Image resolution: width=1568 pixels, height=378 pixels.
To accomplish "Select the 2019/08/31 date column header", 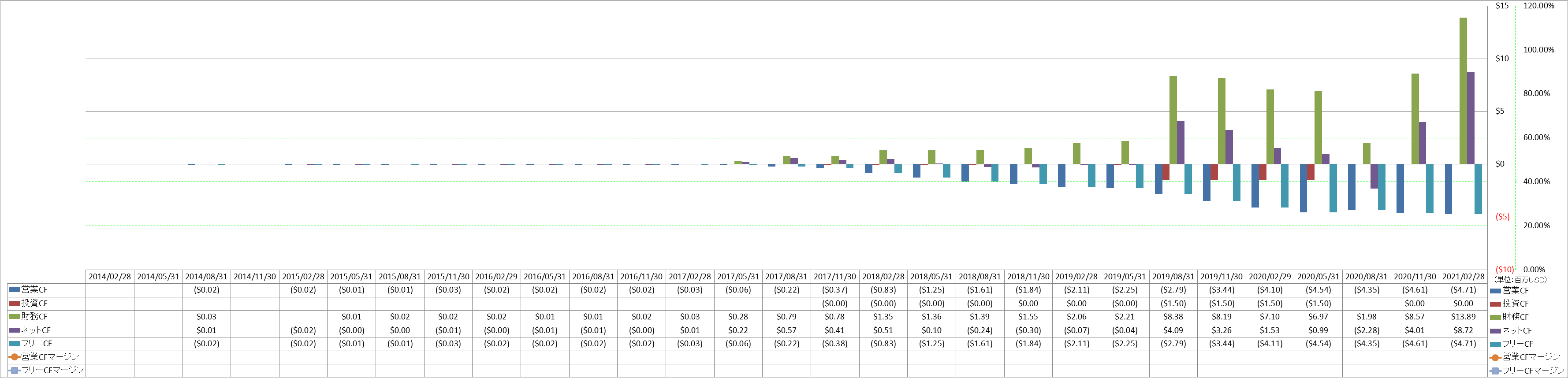I will [1173, 276].
